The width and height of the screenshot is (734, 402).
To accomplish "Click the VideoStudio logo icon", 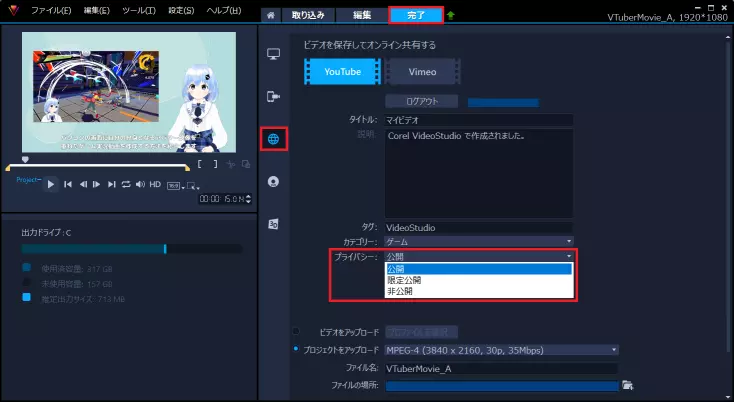I will click(x=13, y=10).
